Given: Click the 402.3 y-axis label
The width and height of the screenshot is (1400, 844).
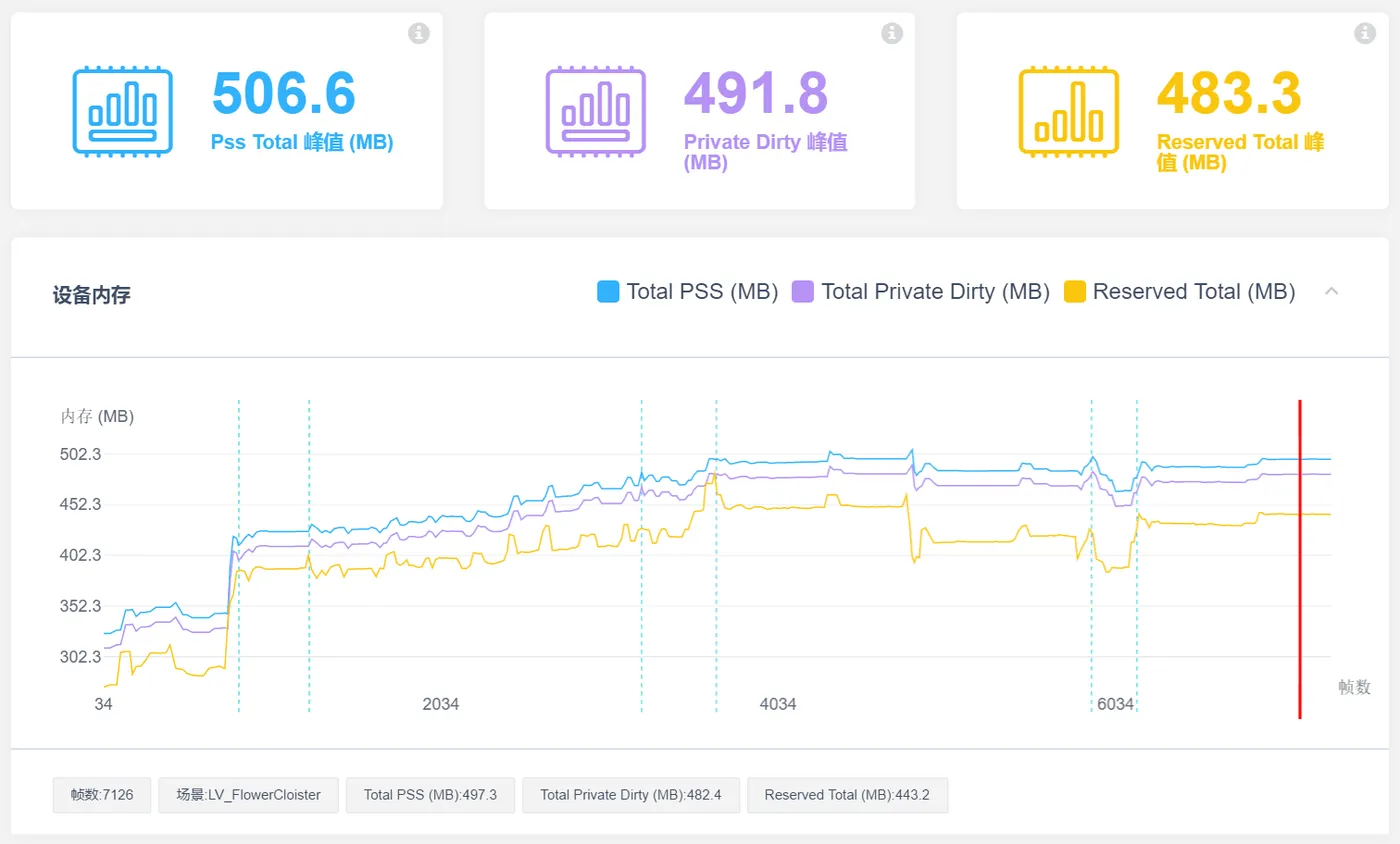Looking at the screenshot, I should tap(81, 555).
